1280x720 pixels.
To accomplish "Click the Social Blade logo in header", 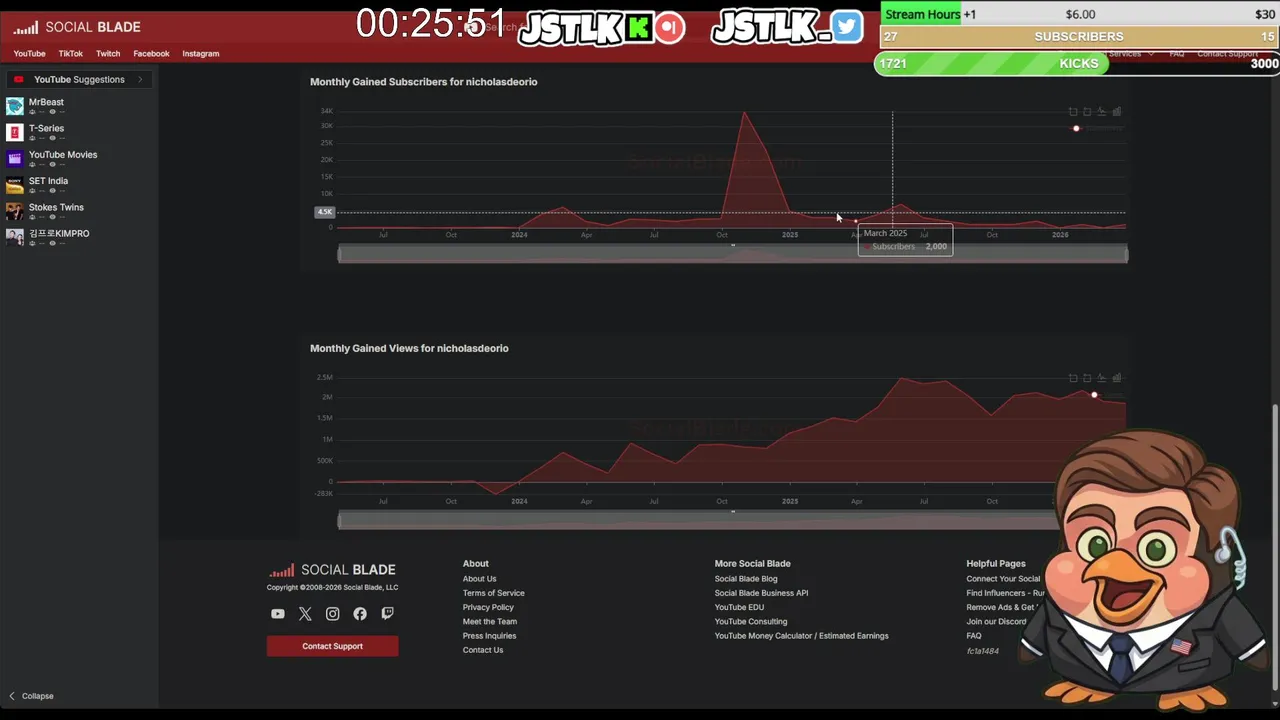I will tap(77, 27).
